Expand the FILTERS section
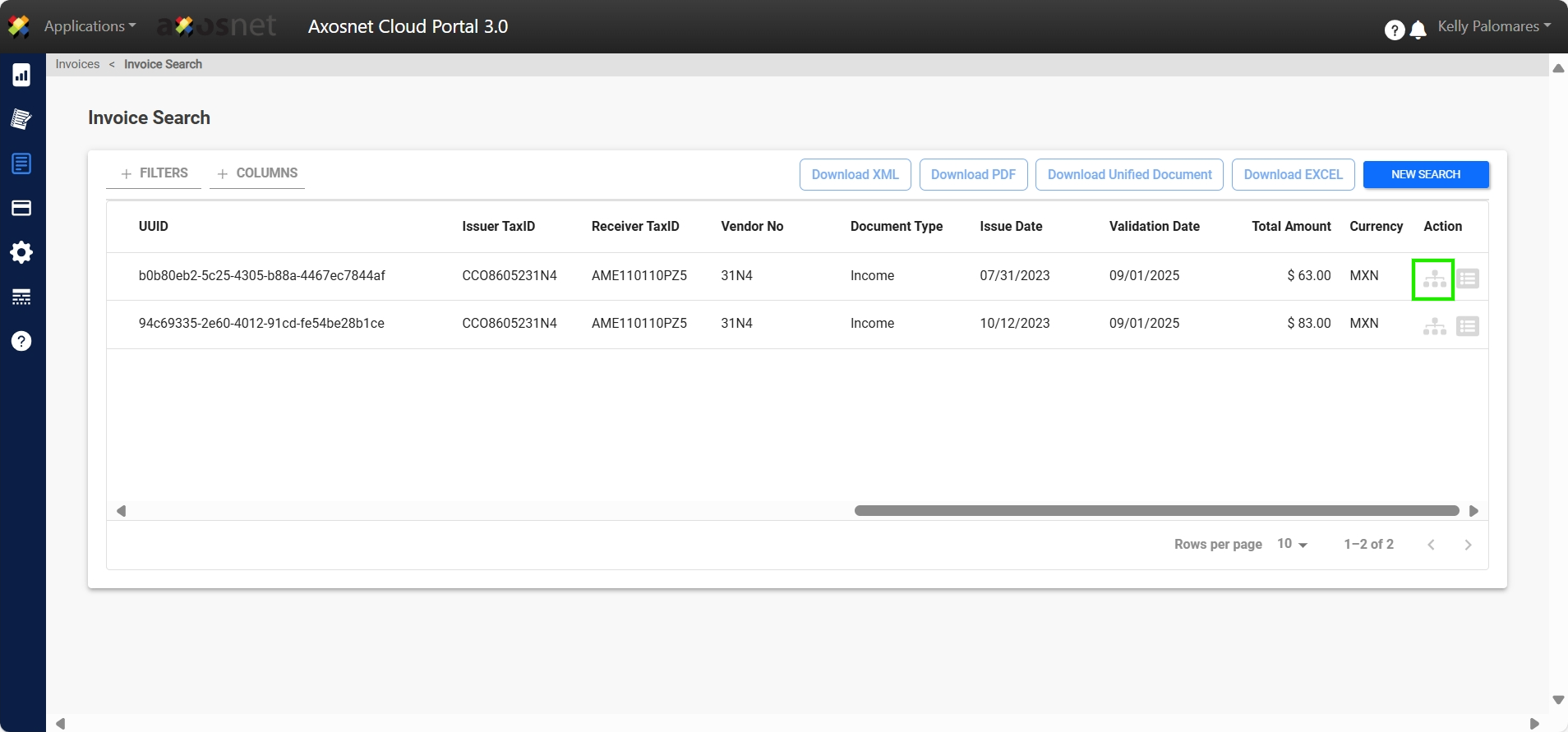 pos(154,173)
